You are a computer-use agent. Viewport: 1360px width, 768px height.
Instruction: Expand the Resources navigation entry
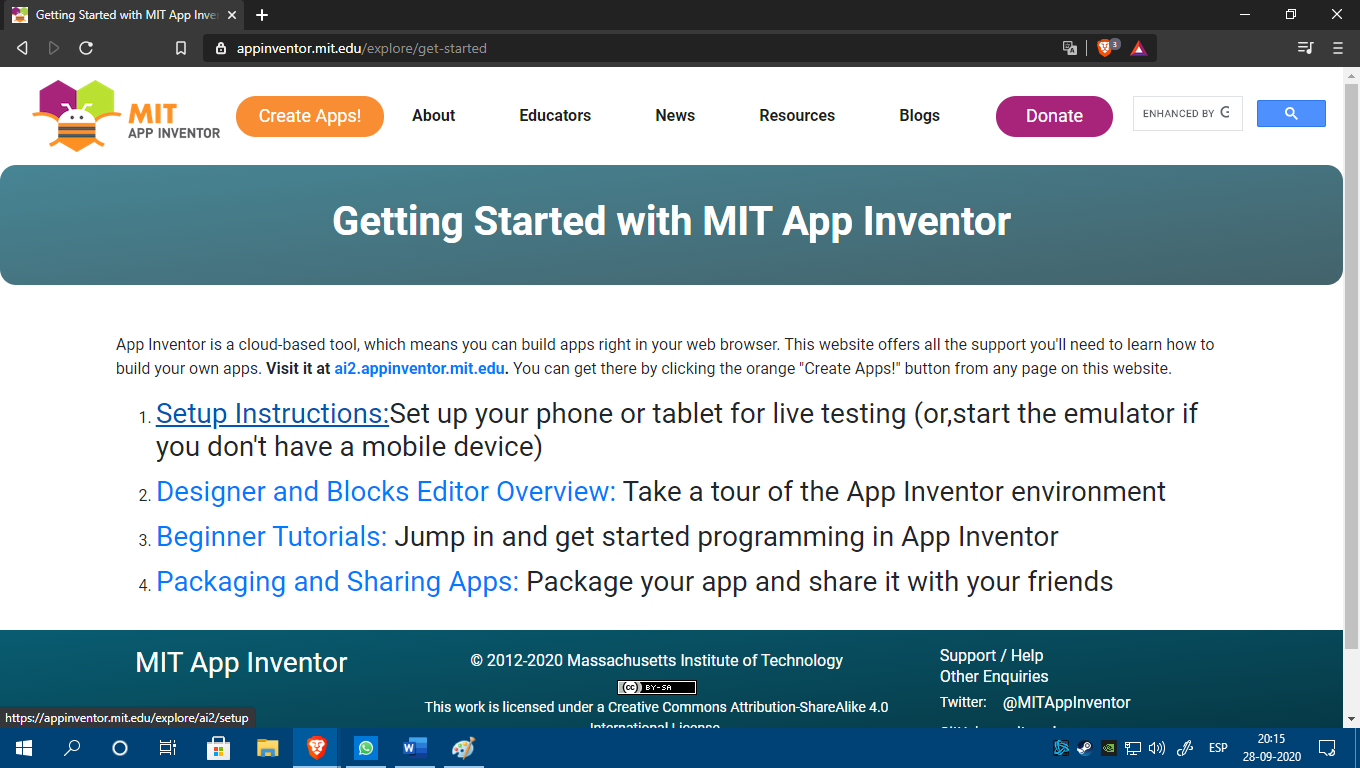coord(797,116)
